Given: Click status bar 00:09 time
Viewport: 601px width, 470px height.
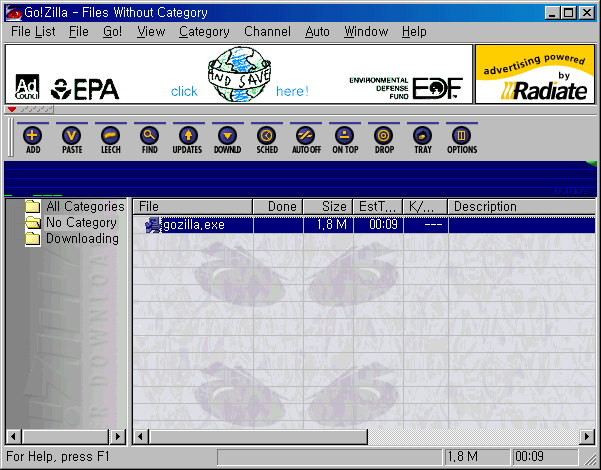Looking at the screenshot, I should [x=545, y=457].
